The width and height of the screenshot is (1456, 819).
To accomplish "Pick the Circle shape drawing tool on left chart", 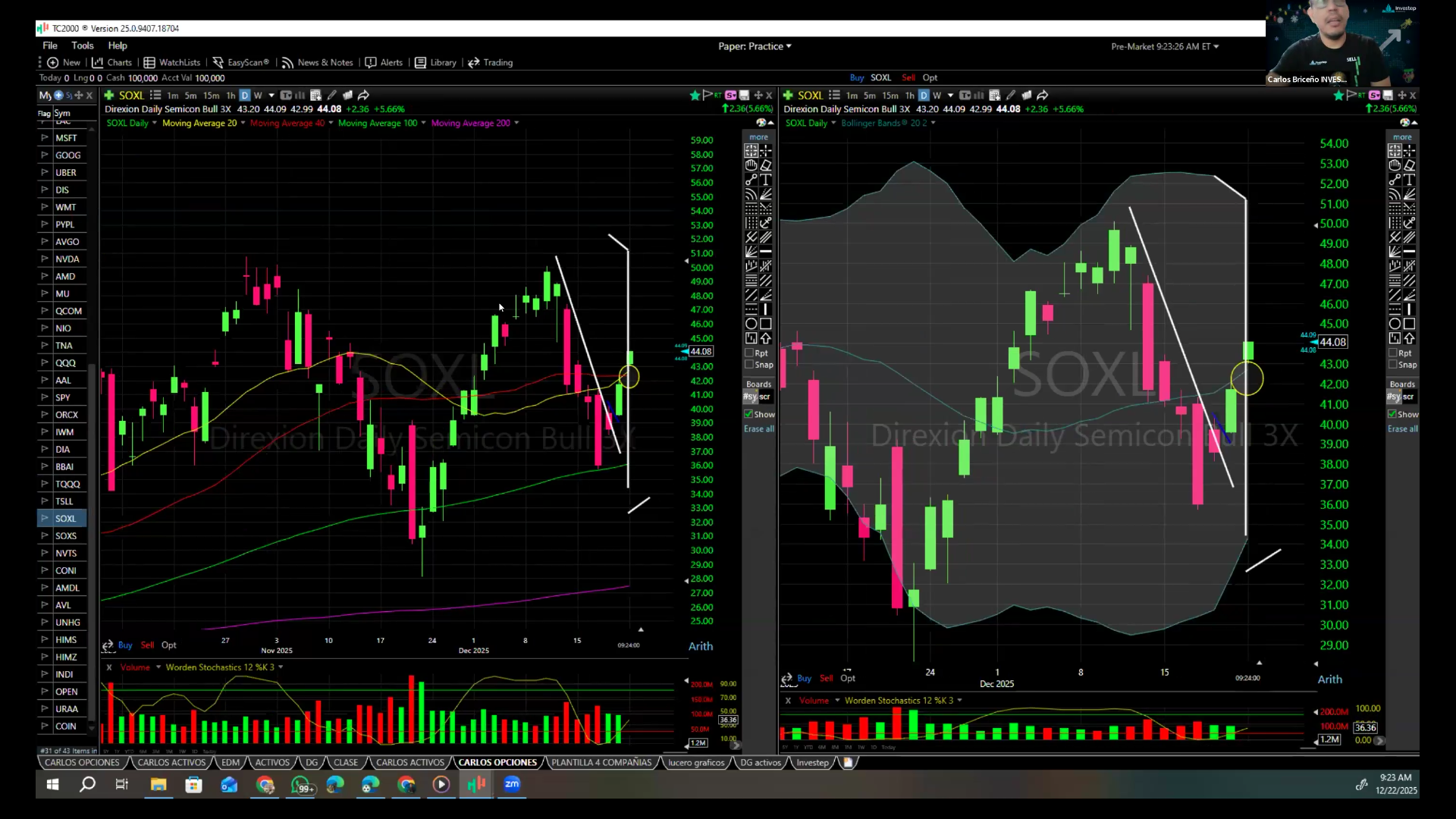I will [751, 324].
